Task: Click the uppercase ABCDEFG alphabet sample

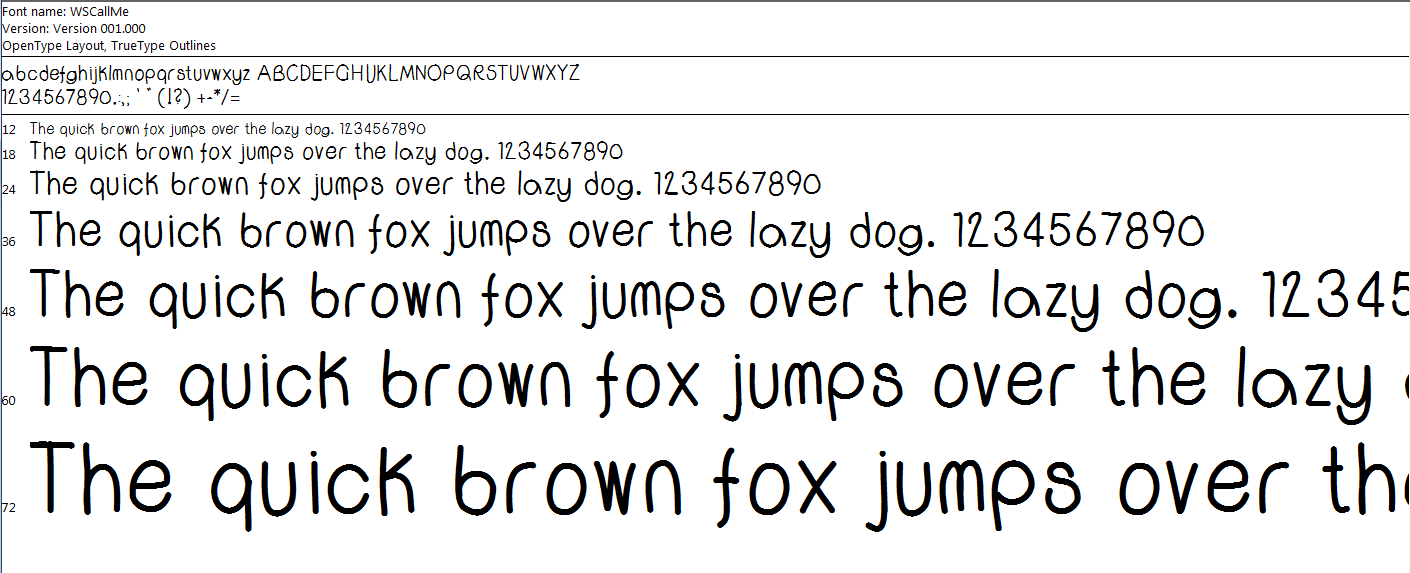Action: [418, 74]
